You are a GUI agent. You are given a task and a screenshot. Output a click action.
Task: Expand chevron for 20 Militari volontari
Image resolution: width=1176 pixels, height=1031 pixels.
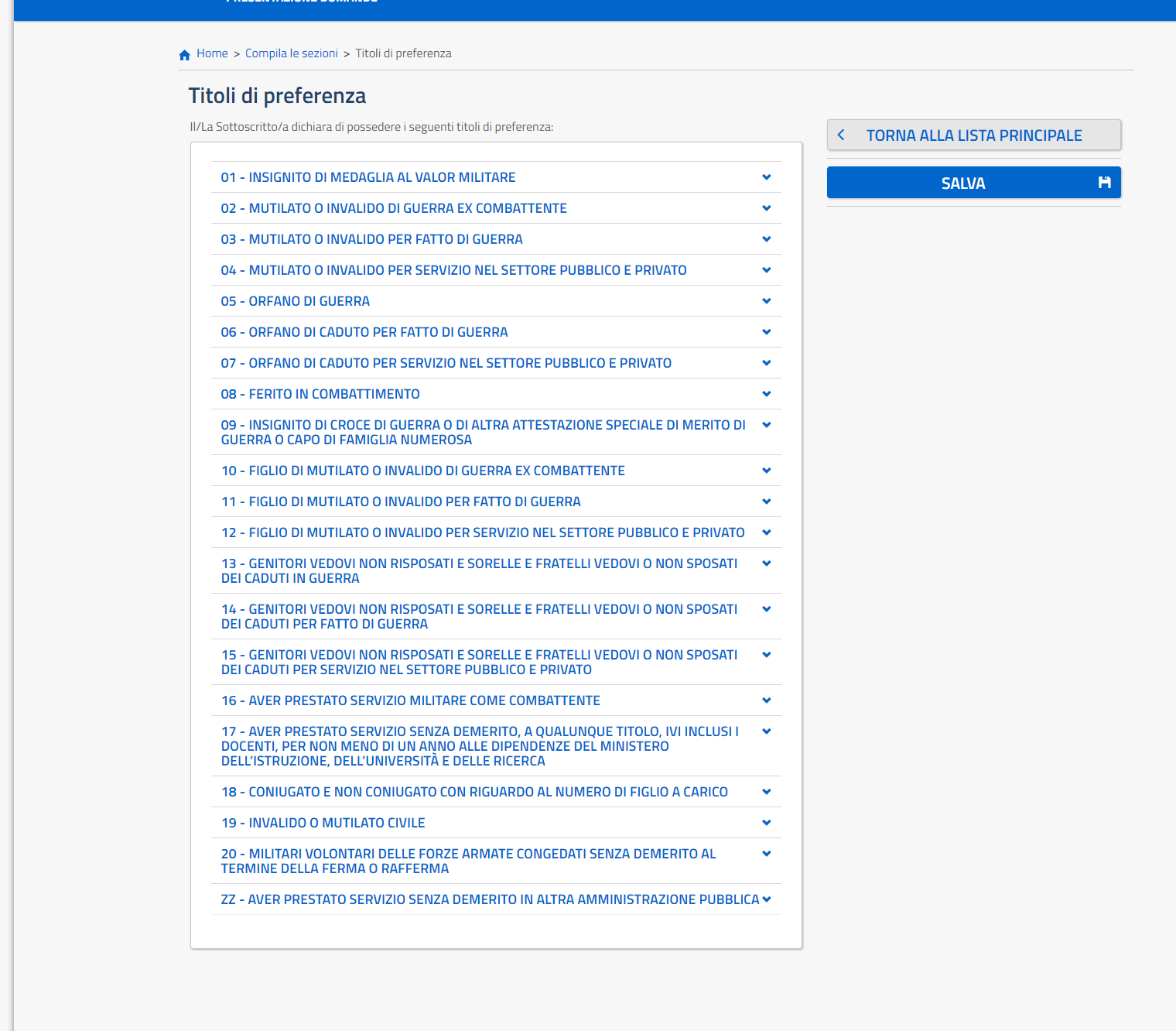point(767,854)
